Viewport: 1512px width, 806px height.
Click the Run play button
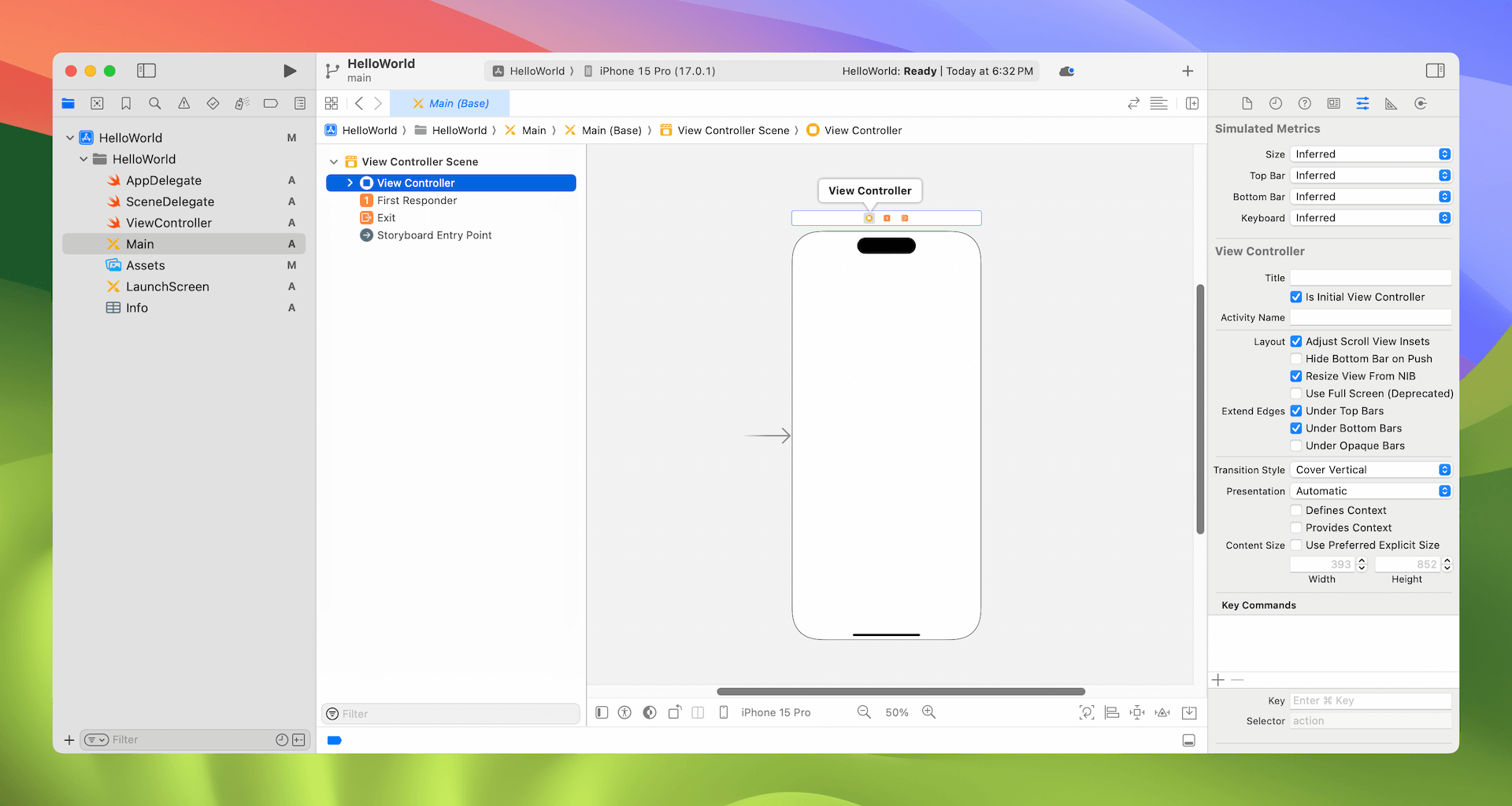pyautogui.click(x=290, y=71)
